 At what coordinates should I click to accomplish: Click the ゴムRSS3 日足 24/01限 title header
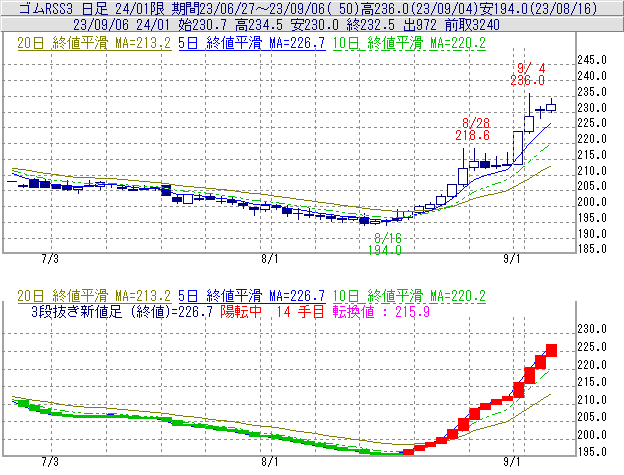[x=92, y=8]
